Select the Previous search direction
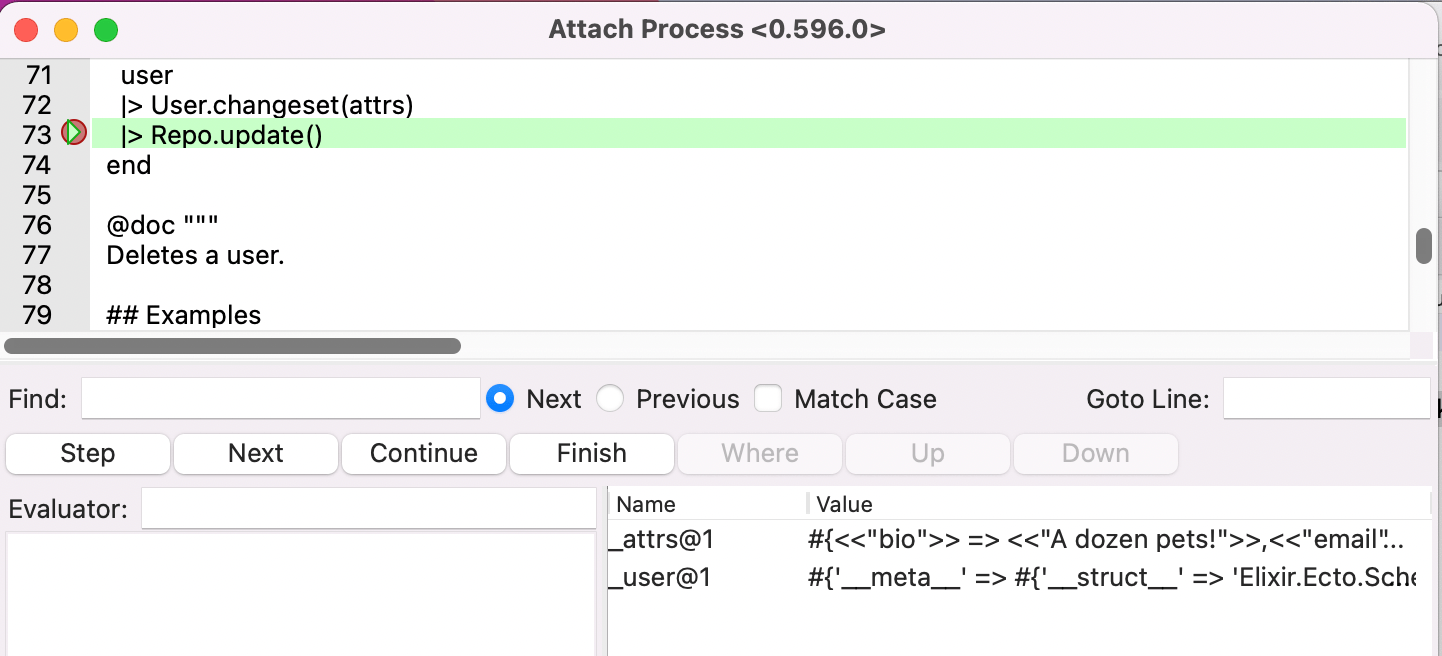Viewport: 1442px width, 656px height. point(610,398)
